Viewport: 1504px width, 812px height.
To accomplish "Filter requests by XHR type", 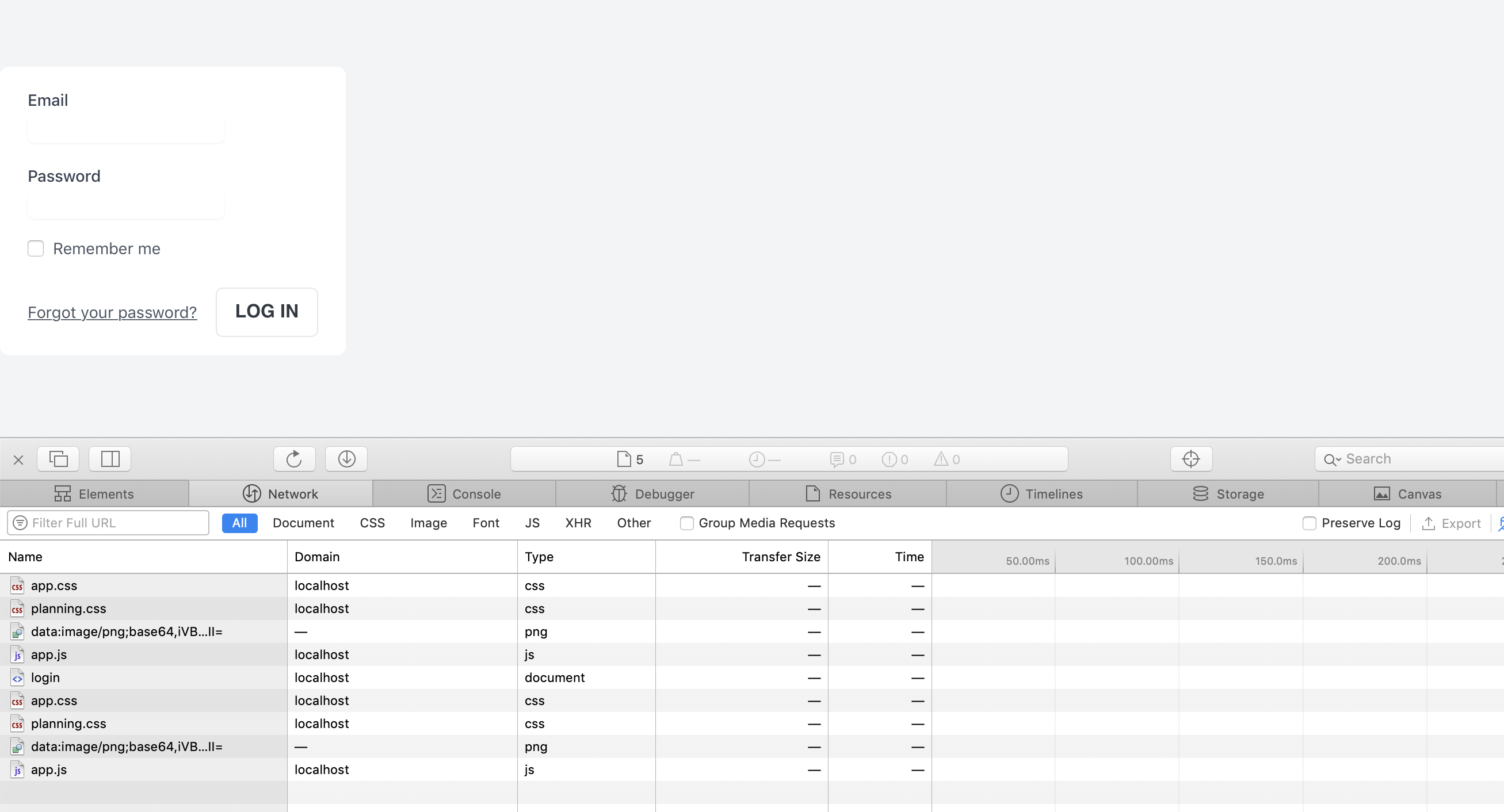I will click(x=578, y=523).
